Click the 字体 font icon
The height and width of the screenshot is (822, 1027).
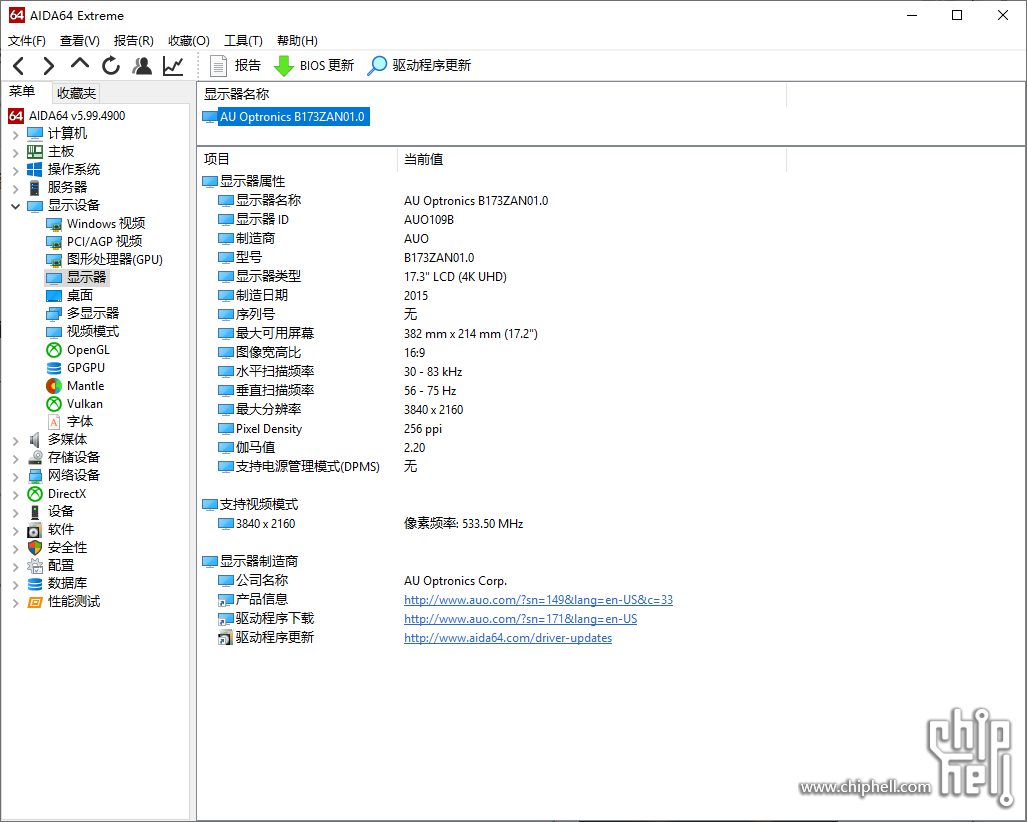54,422
